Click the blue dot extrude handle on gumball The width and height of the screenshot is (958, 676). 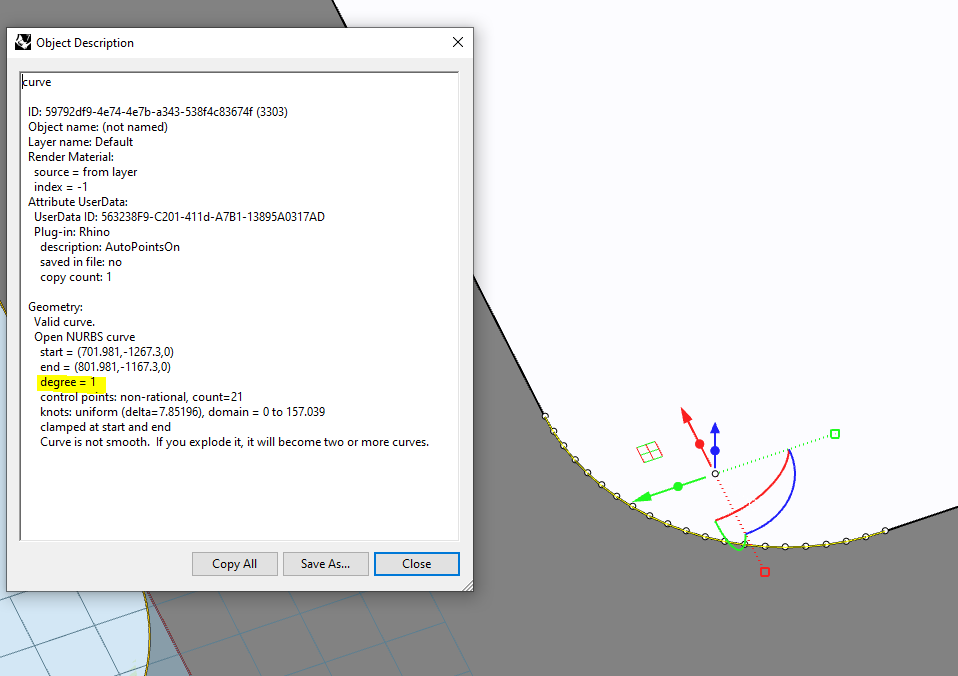click(715, 450)
